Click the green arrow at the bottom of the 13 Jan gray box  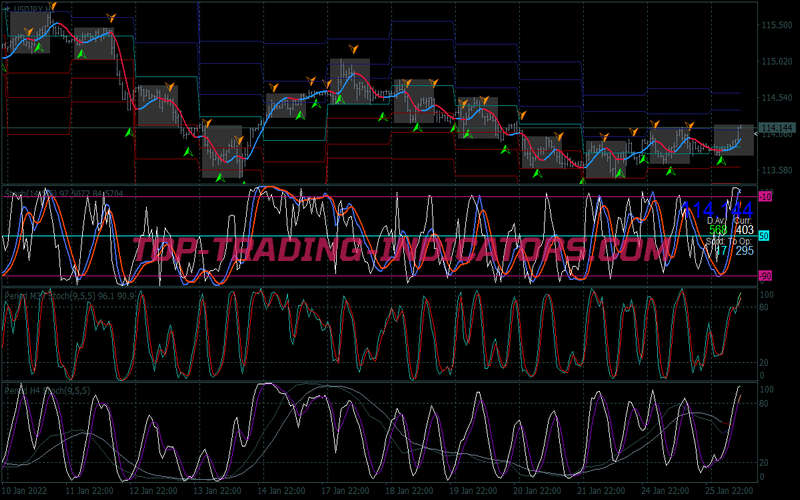pos(220,178)
